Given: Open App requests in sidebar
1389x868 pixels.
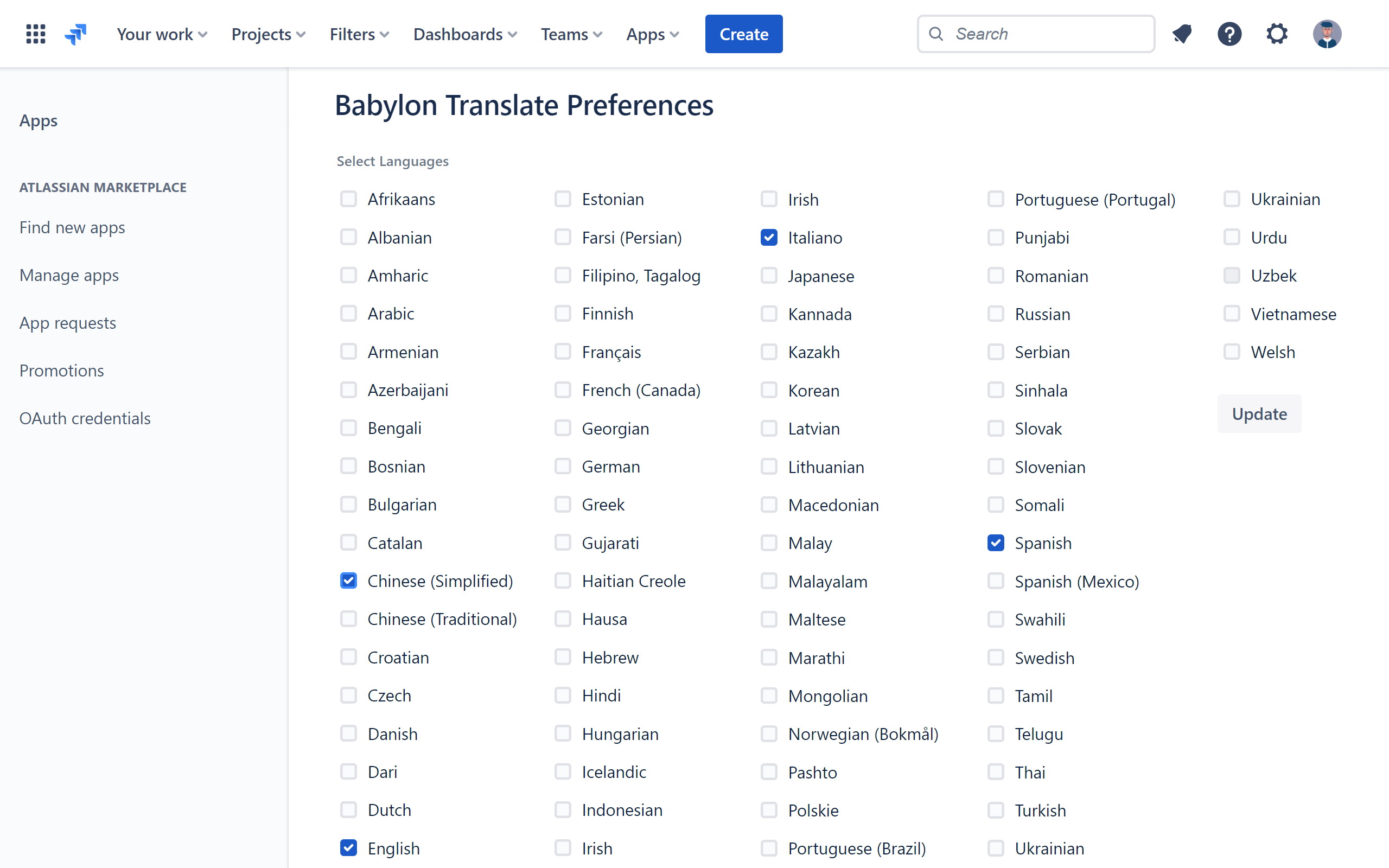Looking at the screenshot, I should point(68,323).
